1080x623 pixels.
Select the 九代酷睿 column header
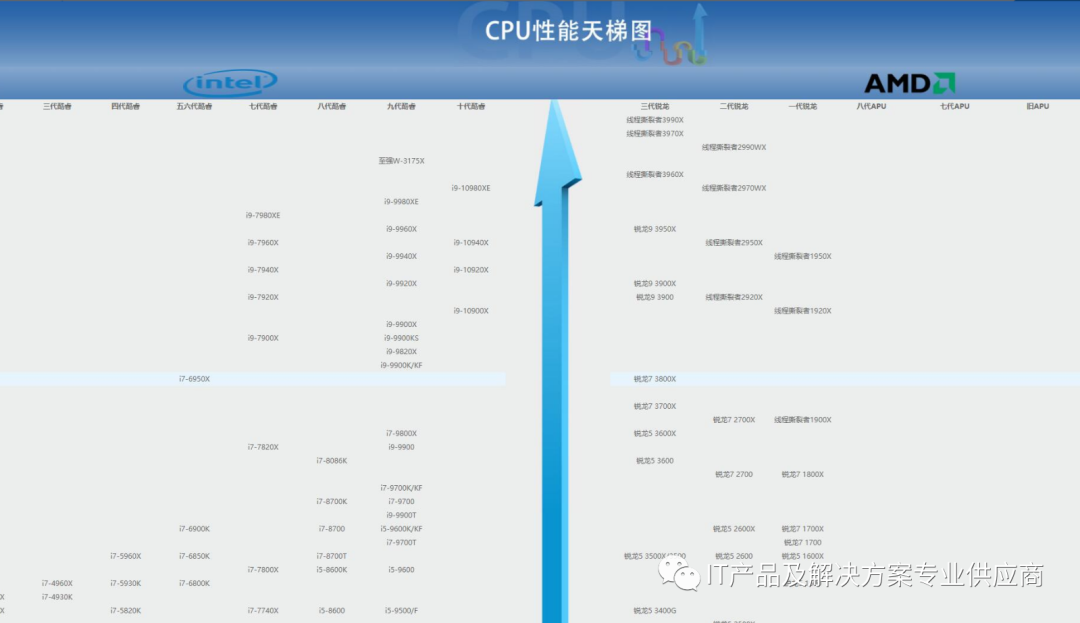pyautogui.click(x=401, y=106)
